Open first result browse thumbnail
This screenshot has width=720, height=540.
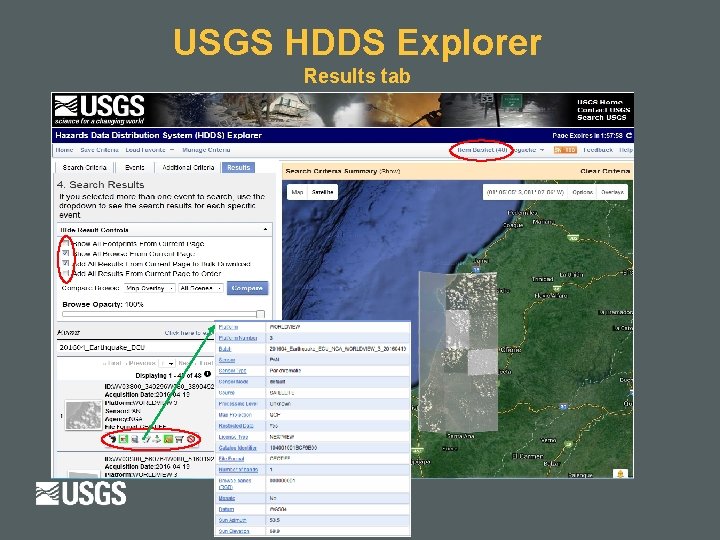pos(83,416)
